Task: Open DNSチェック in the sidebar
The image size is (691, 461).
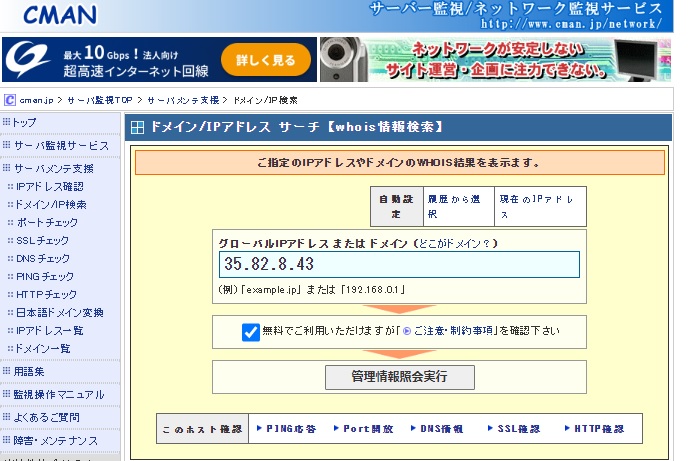Action: coord(43,259)
